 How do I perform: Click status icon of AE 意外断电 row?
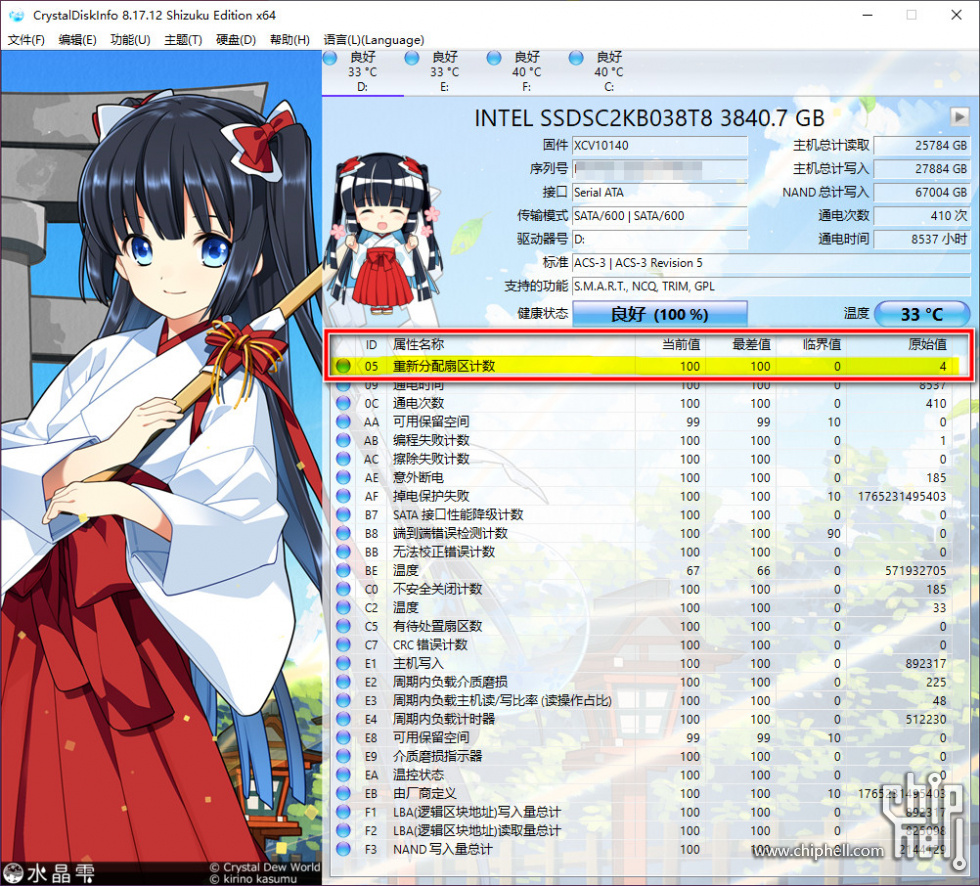343,478
